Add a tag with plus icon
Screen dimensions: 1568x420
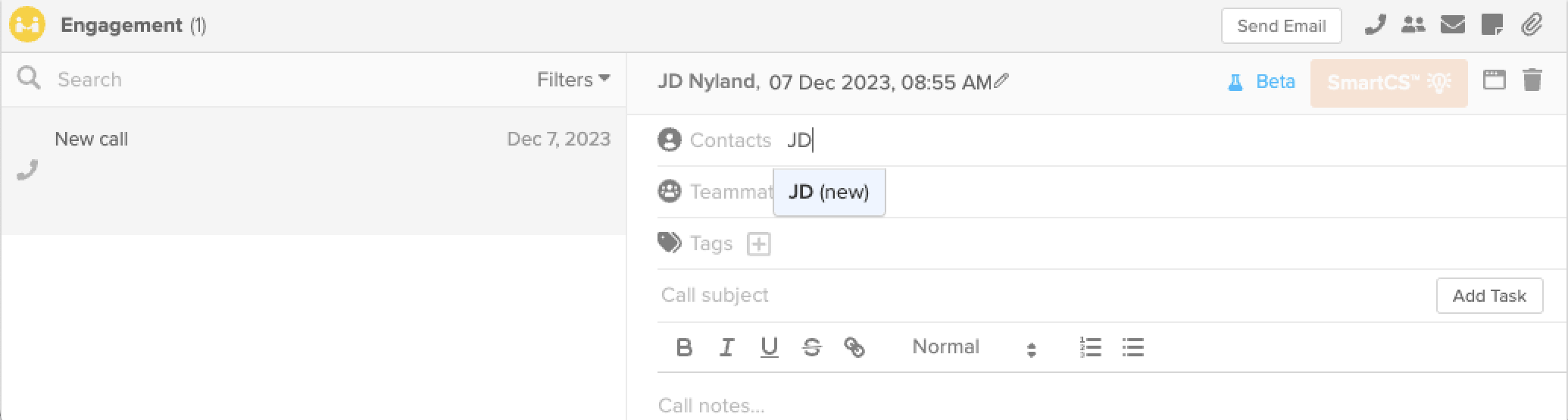[x=758, y=244]
